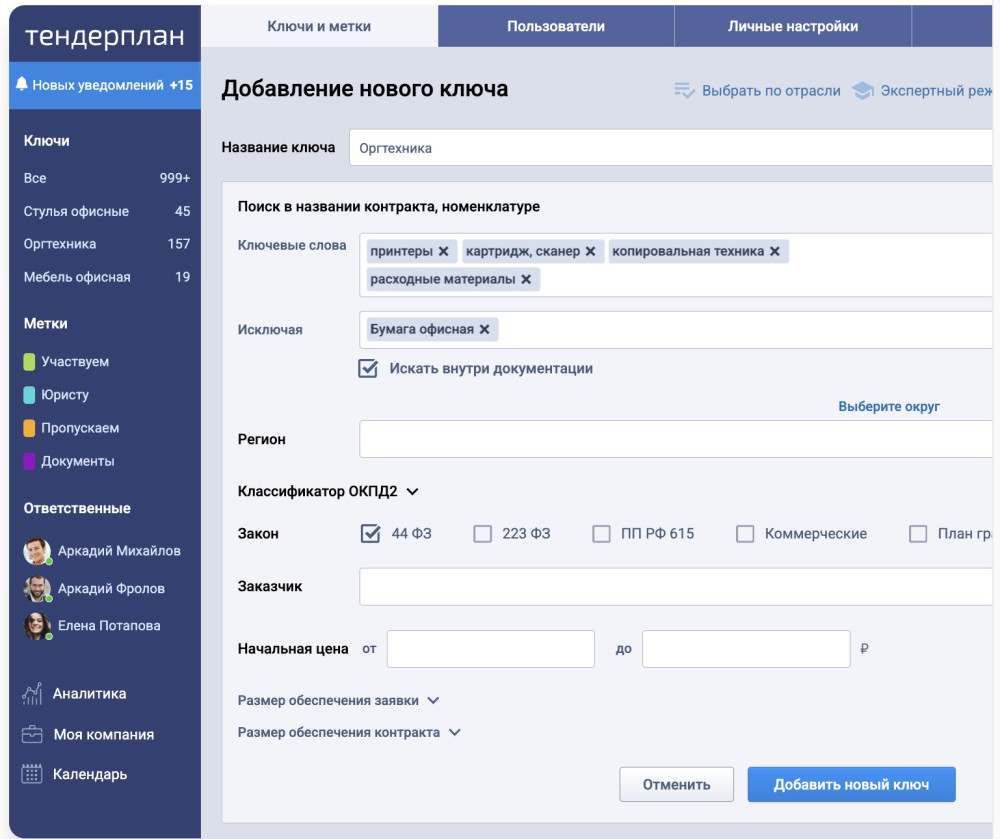This screenshot has width=1000, height=839.
Task: Toggle 'Искать внутри документации' checkbox
Action: tap(368, 369)
